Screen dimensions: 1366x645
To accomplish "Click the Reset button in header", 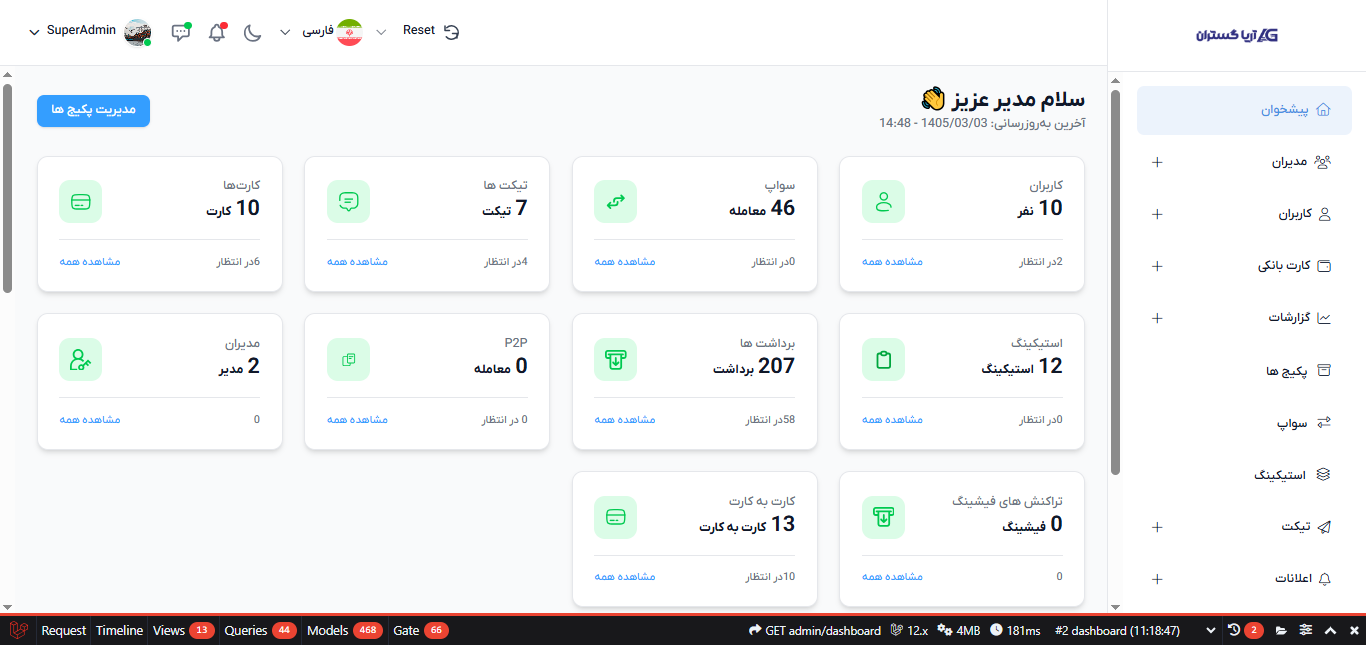I will tap(431, 31).
